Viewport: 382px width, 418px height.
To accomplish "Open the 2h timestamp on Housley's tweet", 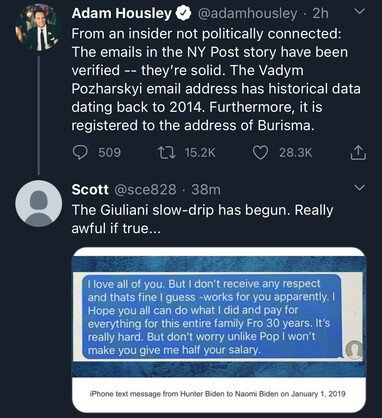I will click(320, 14).
